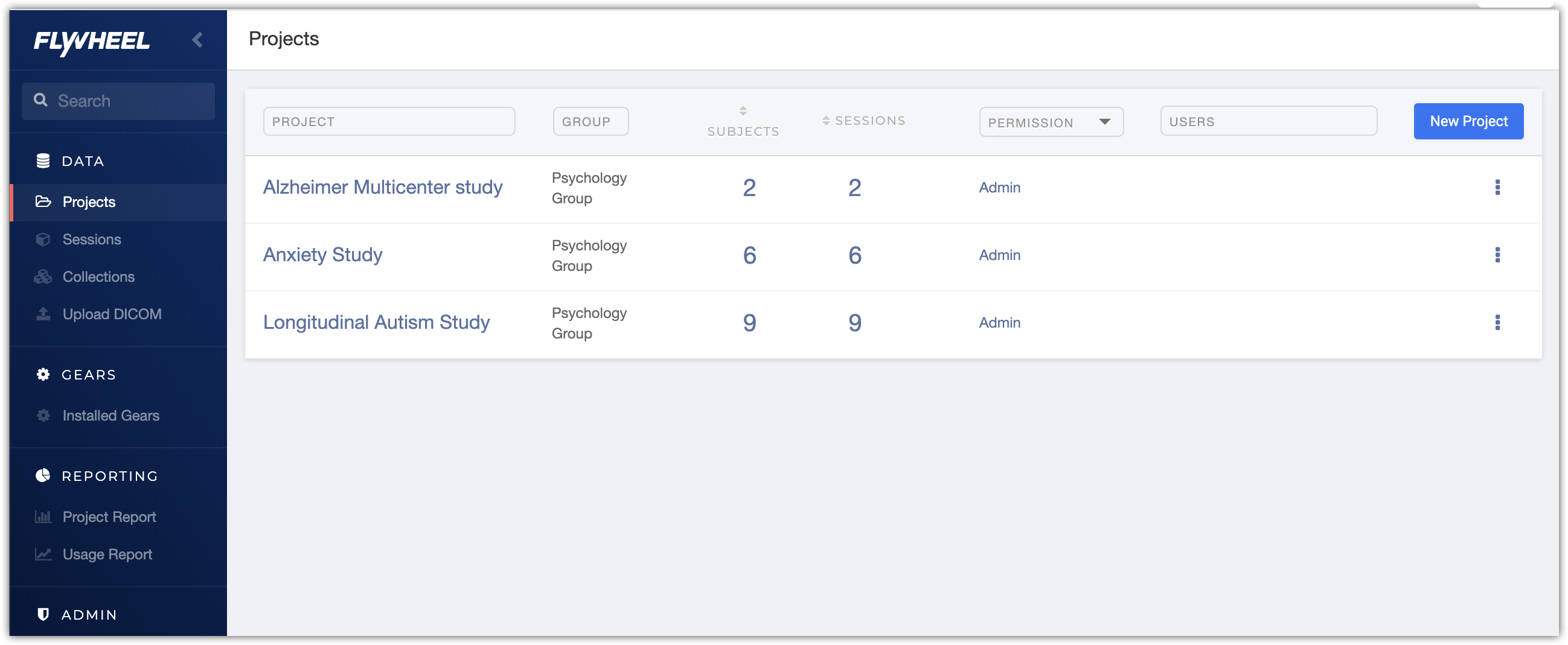Image resolution: width=1568 pixels, height=645 pixels.
Task: Click the Flywheel logo
Action: (92, 42)
